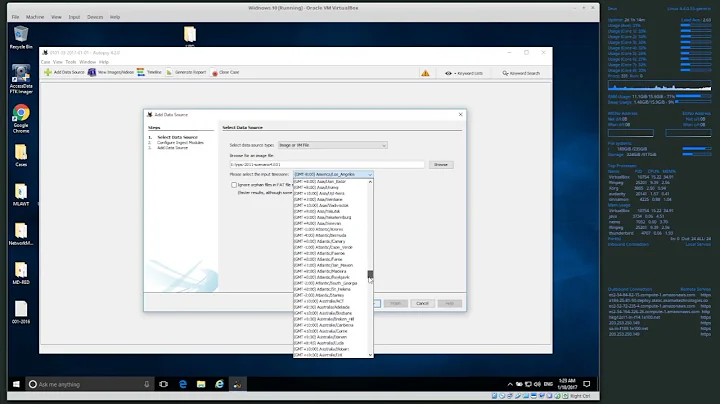720x404 pixels.
Task: Open the Tools menu in Autopsy
Action: (71, 62)
